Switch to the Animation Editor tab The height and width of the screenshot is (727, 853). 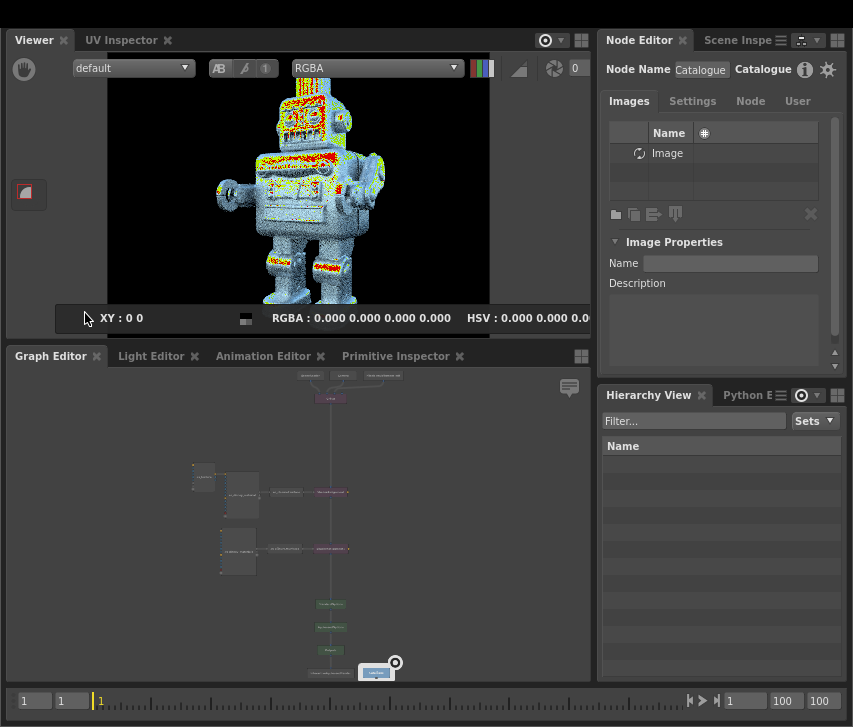point(263,356)
